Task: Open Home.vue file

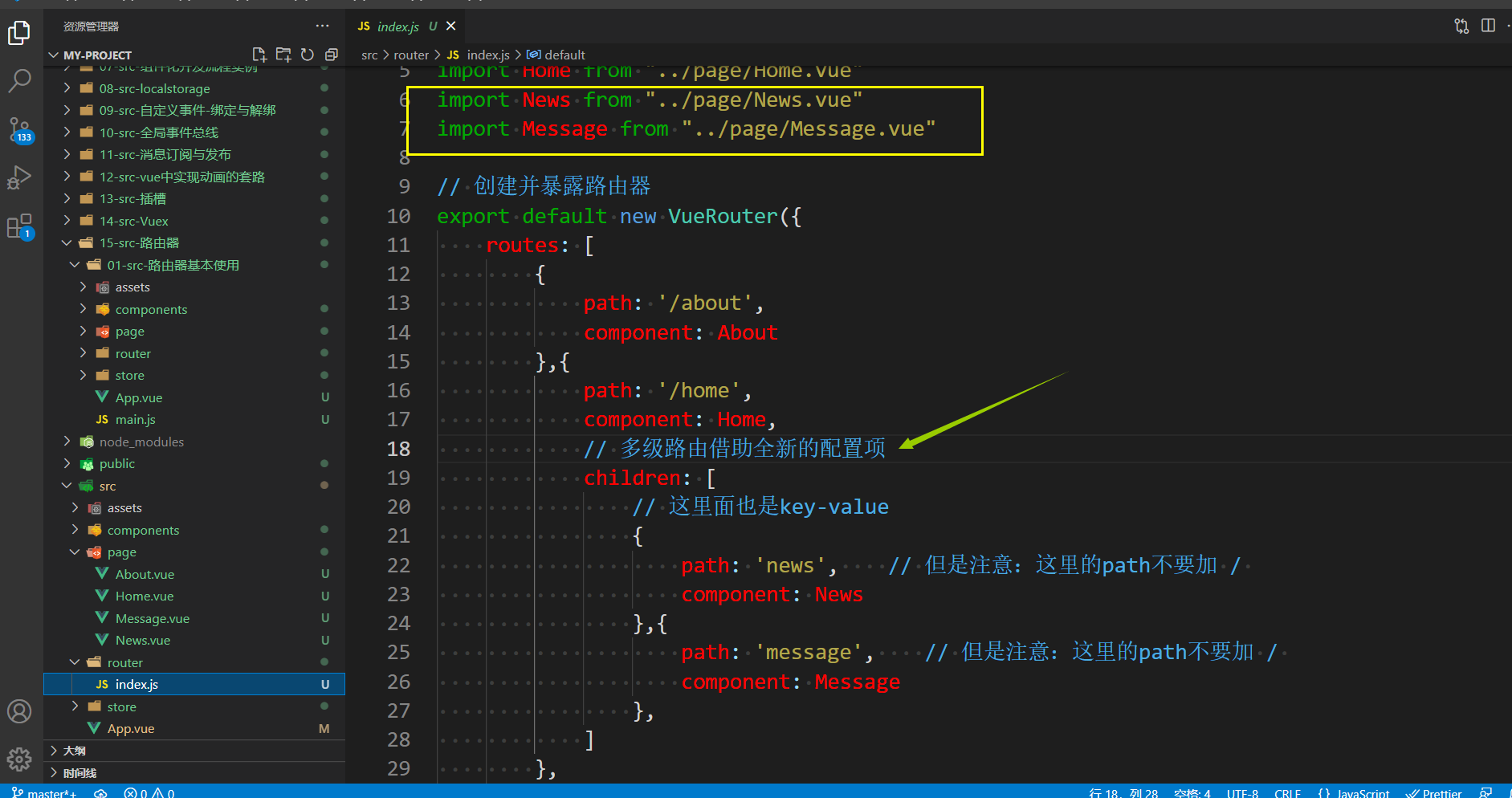Action: click(194, 596)
